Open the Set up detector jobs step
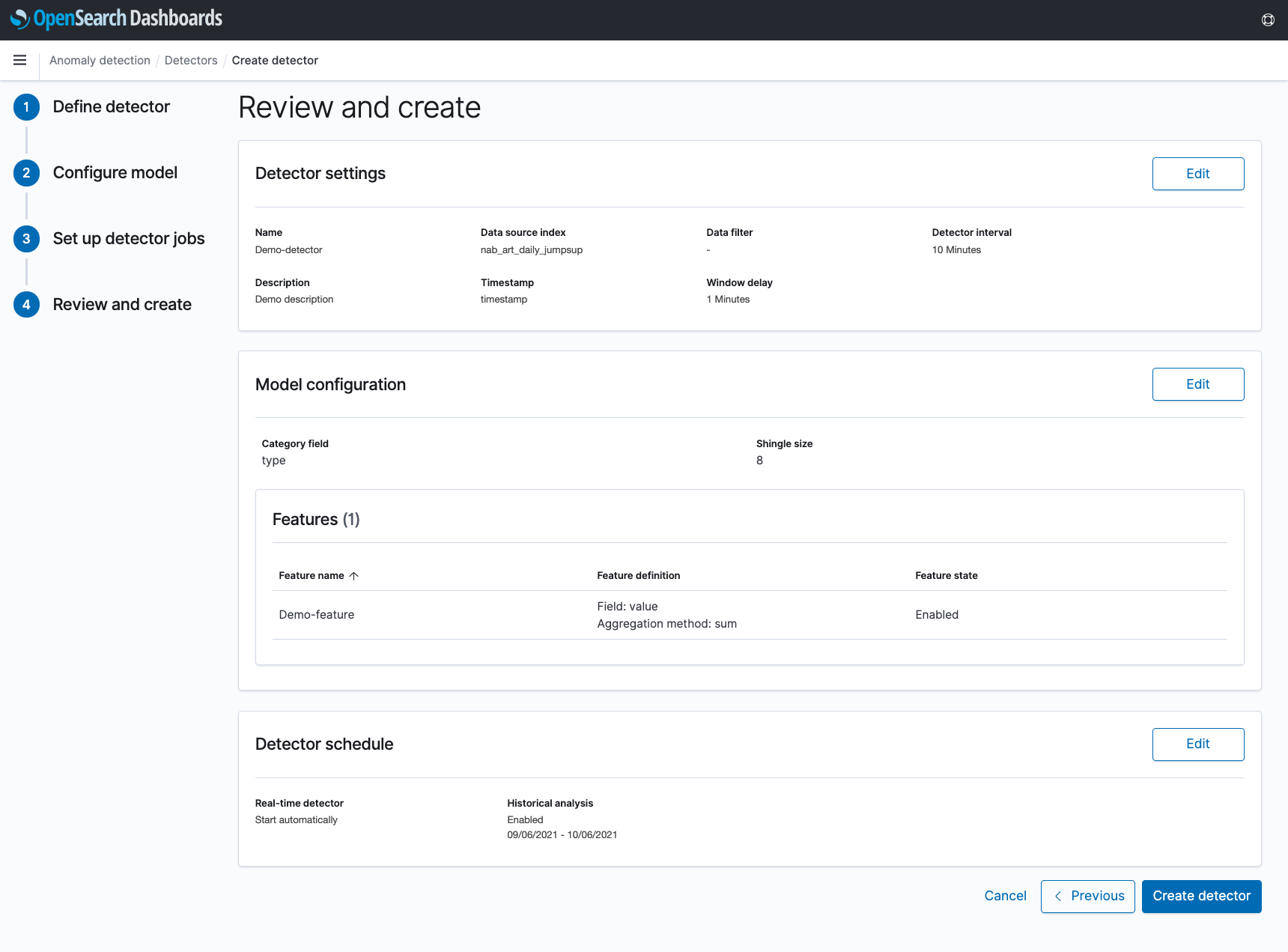1288x952 pixels. tap(129, 239)
